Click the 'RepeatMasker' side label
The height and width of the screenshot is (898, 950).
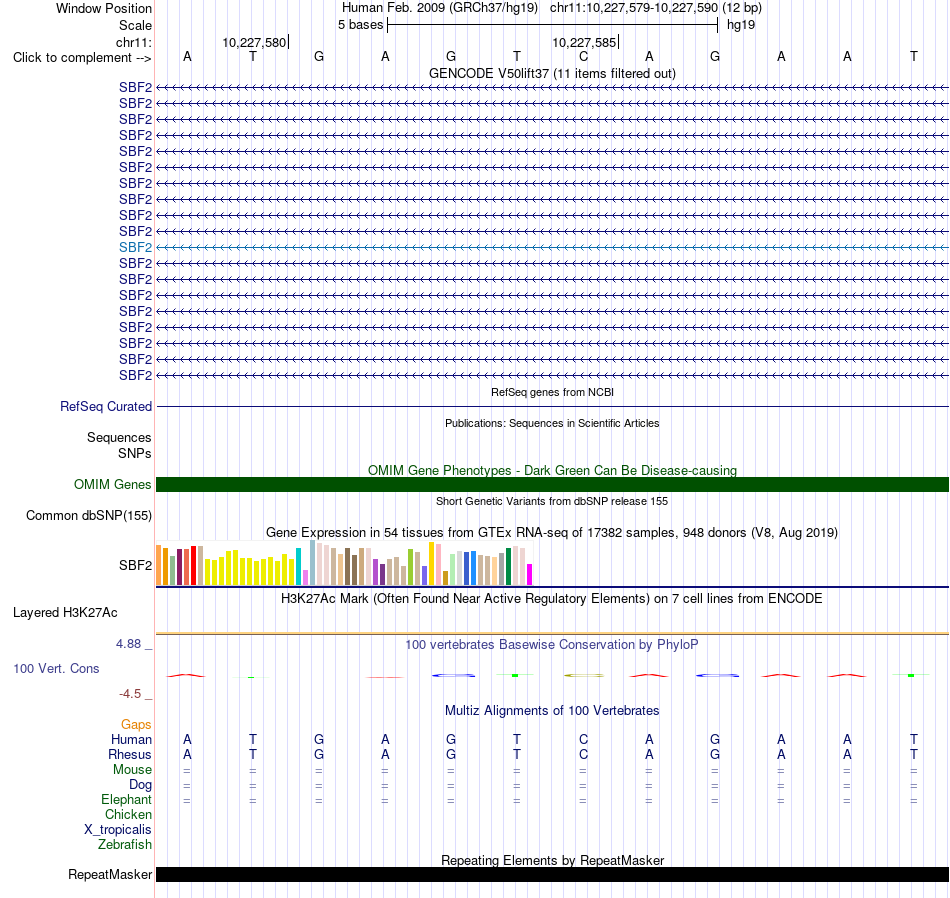110,874
